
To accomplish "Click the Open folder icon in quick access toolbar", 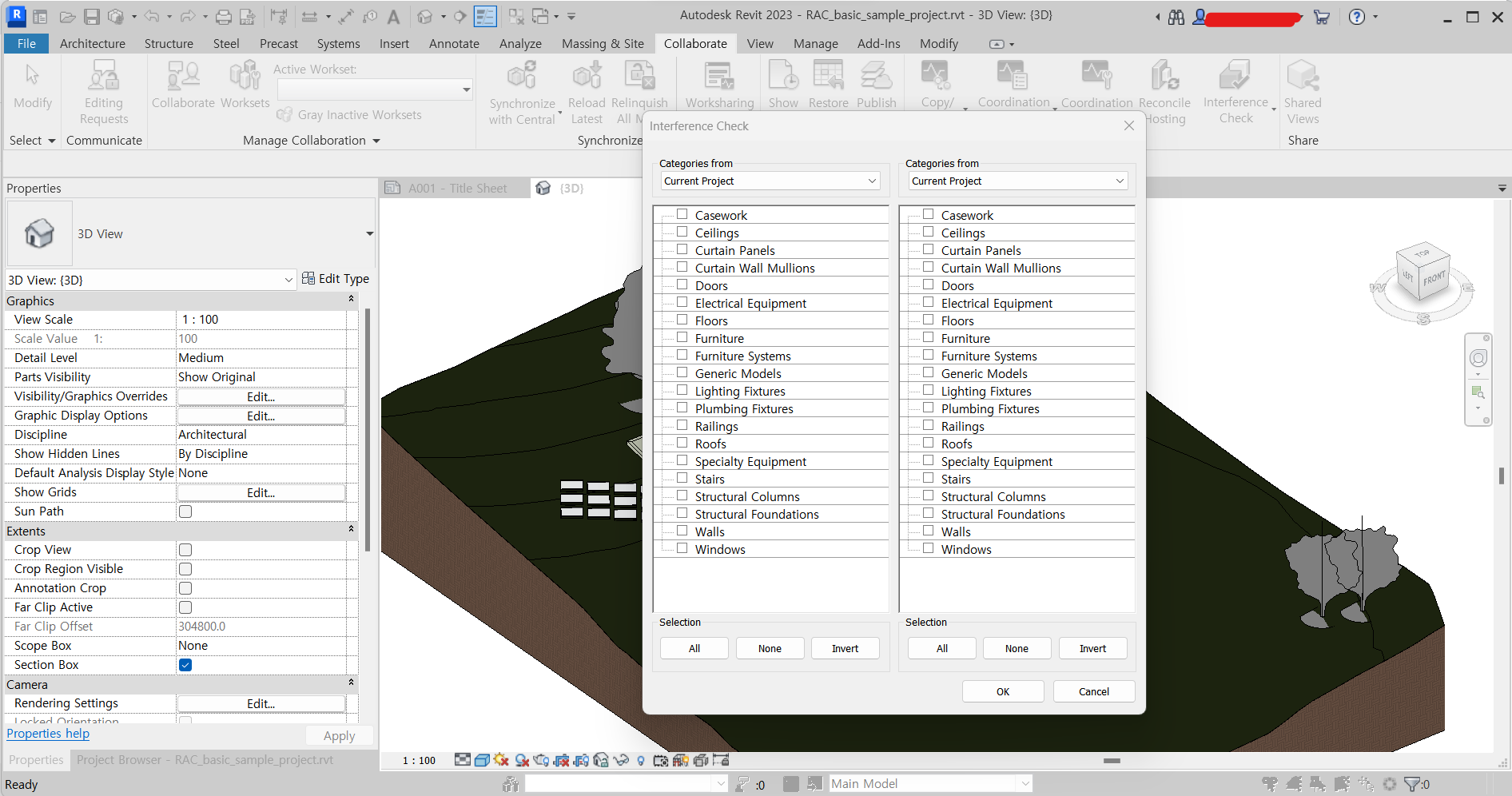I will tap(68, 17).
